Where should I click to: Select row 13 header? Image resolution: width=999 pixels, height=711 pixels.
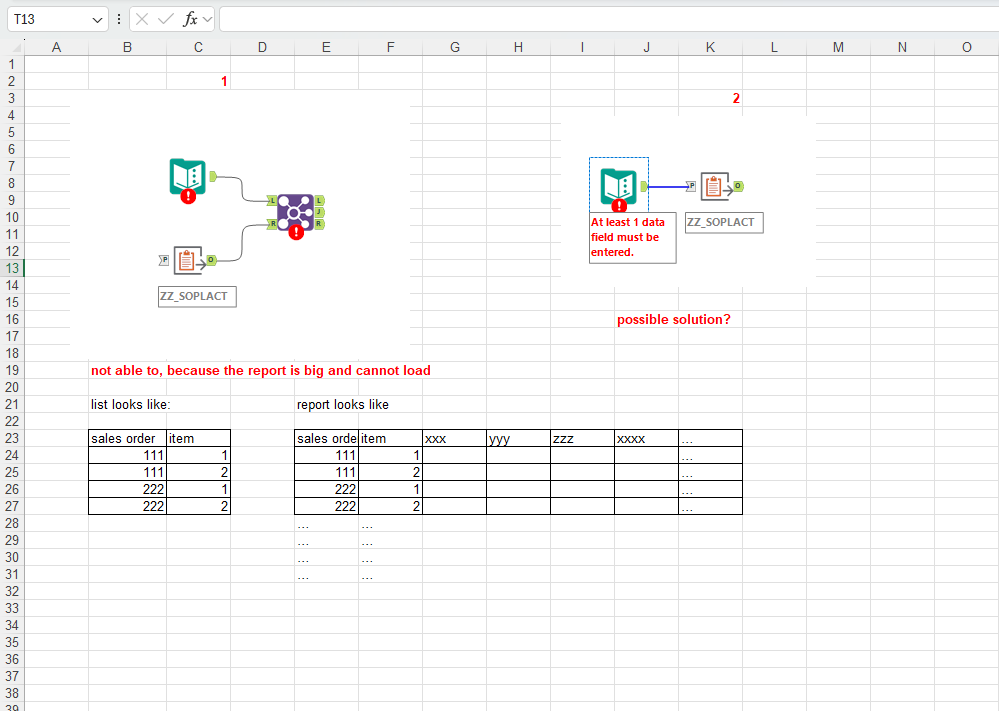point(12,268)
